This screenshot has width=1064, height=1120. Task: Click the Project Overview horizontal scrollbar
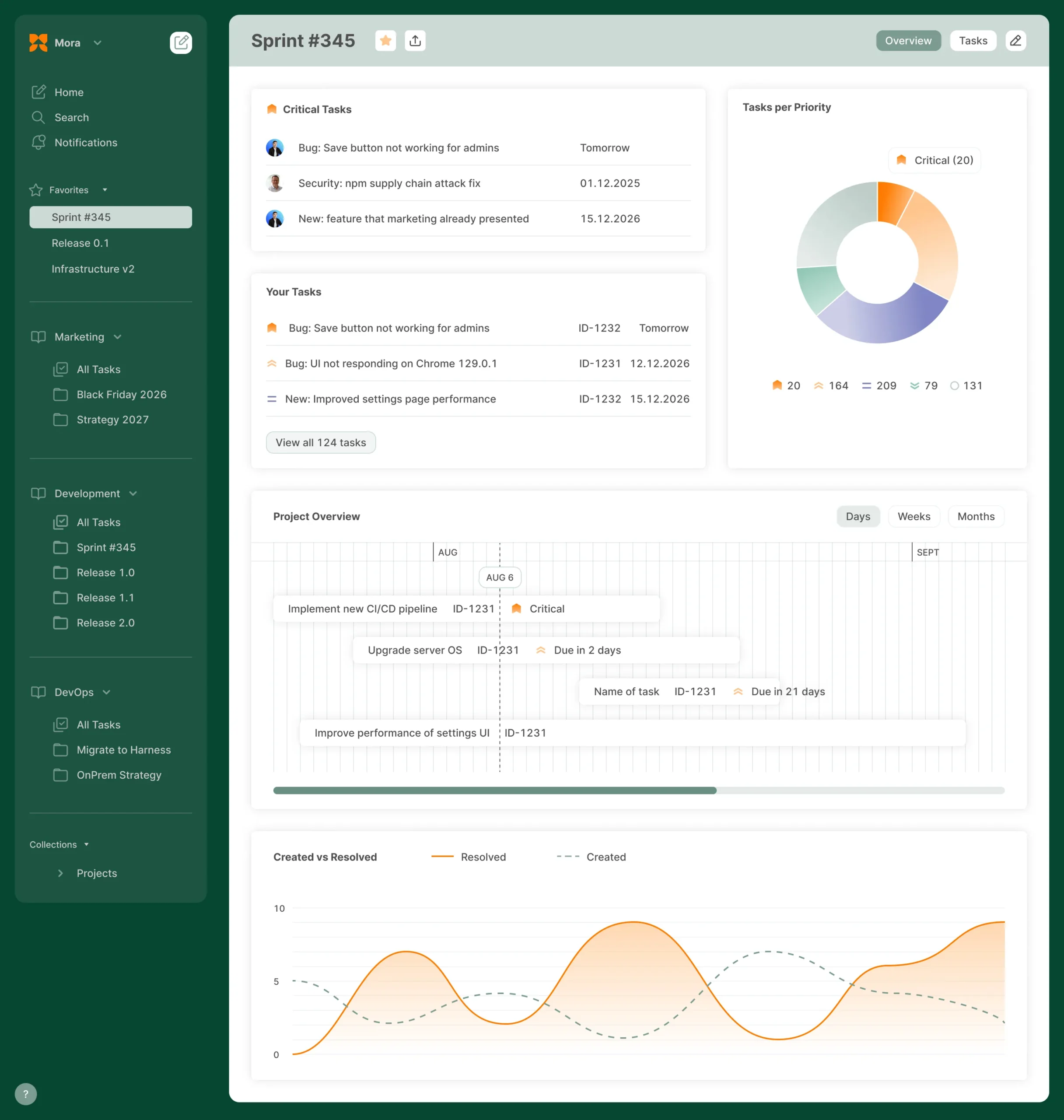pyautogui.click(x=494, y=791)
